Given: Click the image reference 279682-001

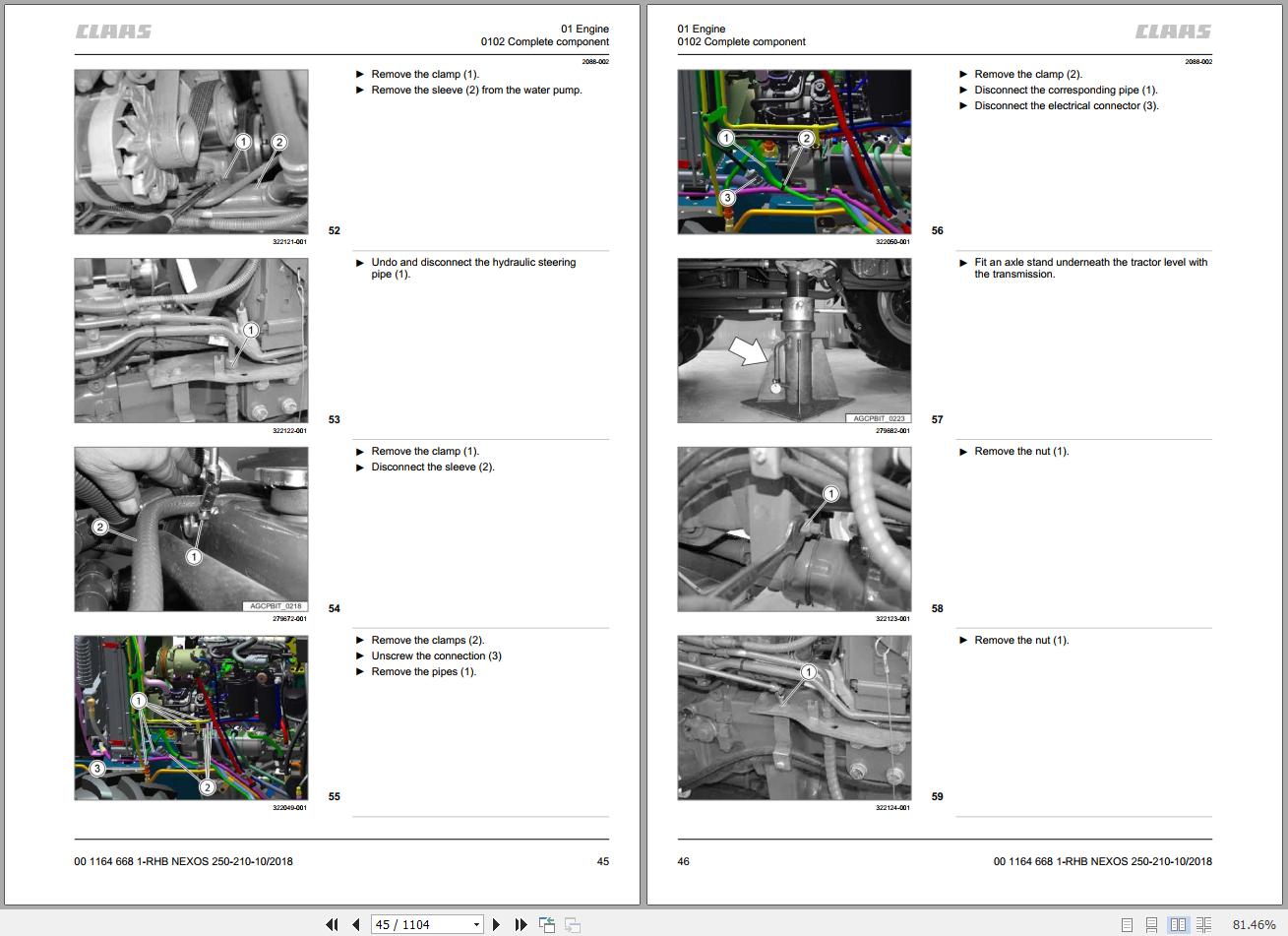Looking at the screenshot, I should pyautogui.click(x=893, y=430).
